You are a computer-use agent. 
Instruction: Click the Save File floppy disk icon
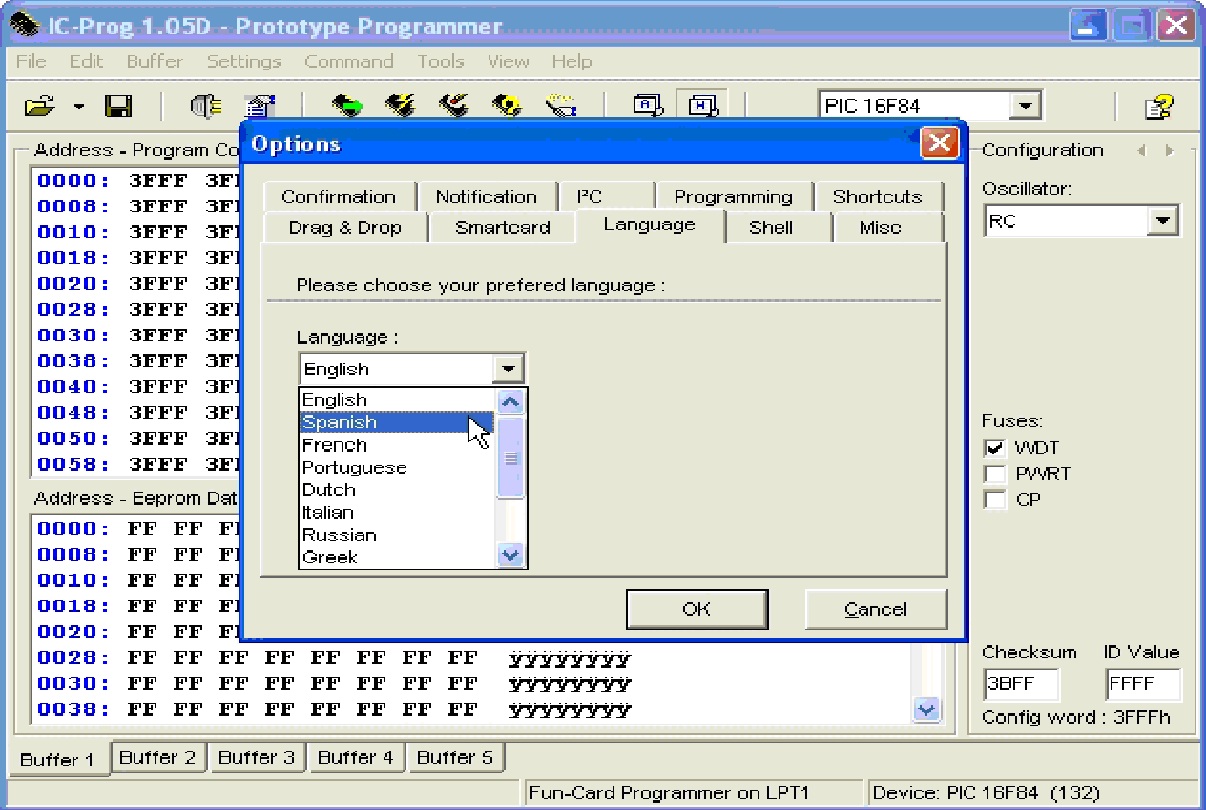[118, 105]
